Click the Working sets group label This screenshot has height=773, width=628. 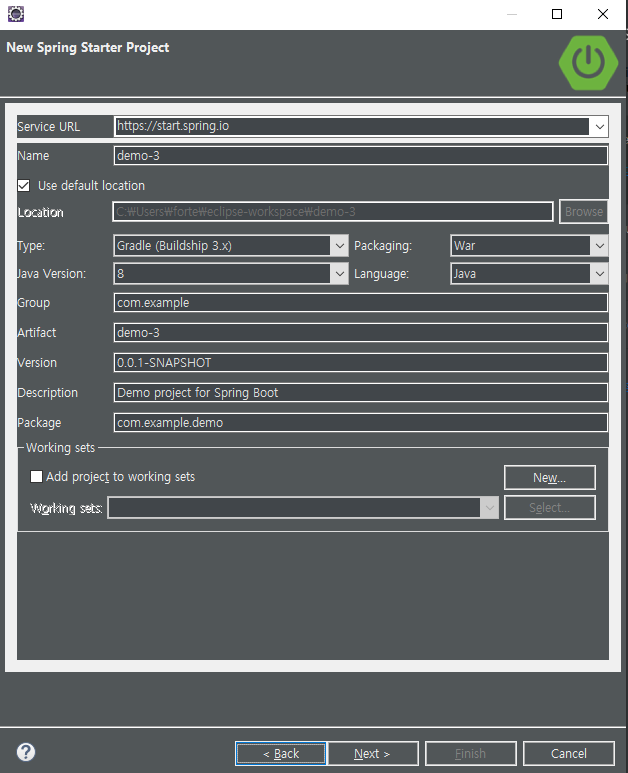point(60,448)
